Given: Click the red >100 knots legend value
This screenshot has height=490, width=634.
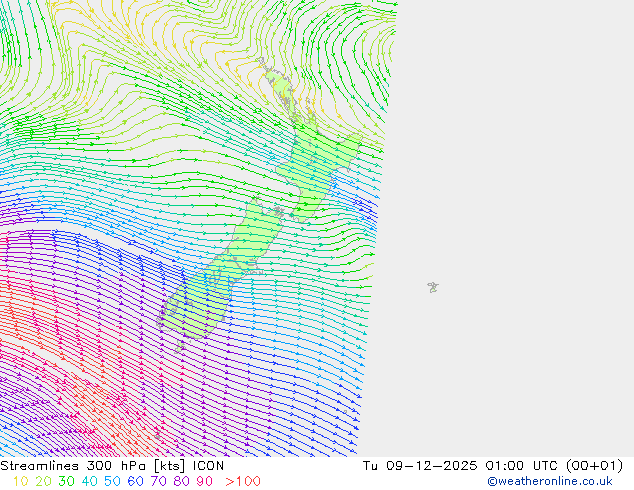Looking at the screenshot, I should (x=243, y=481).
